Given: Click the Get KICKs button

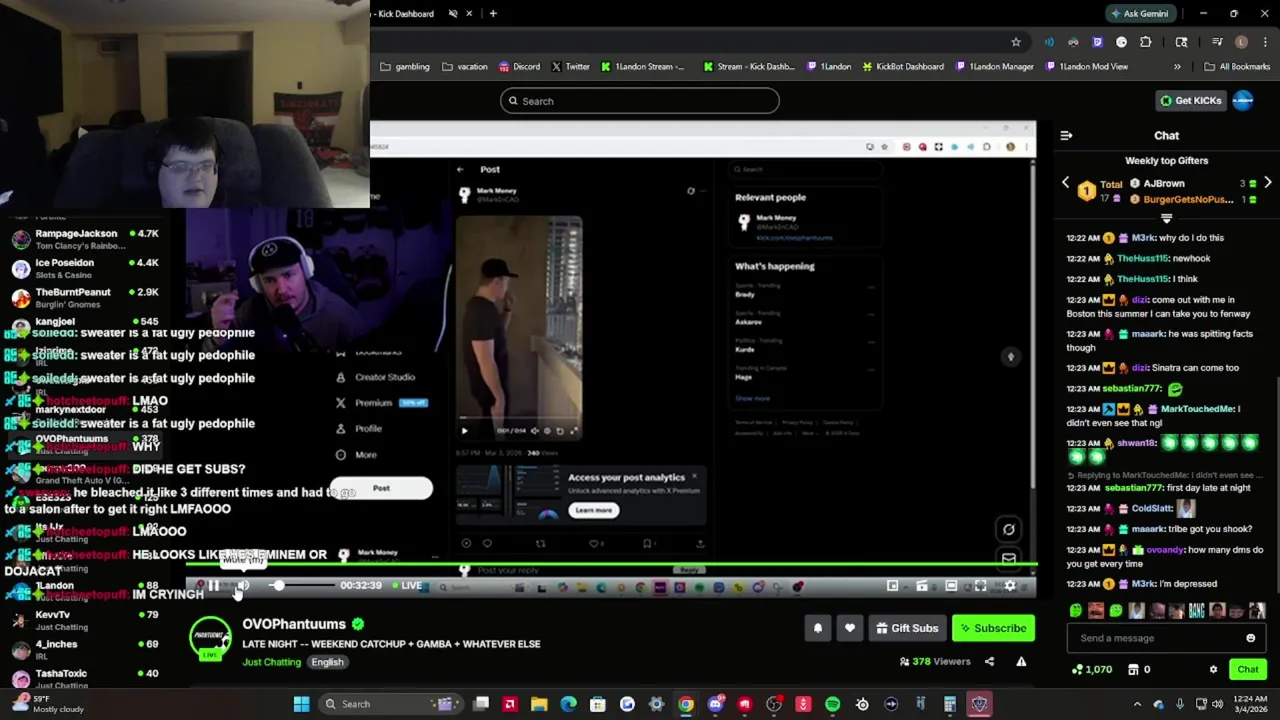Looking at the screenshot, I should pyautogui.click(x=1190, y=101).
